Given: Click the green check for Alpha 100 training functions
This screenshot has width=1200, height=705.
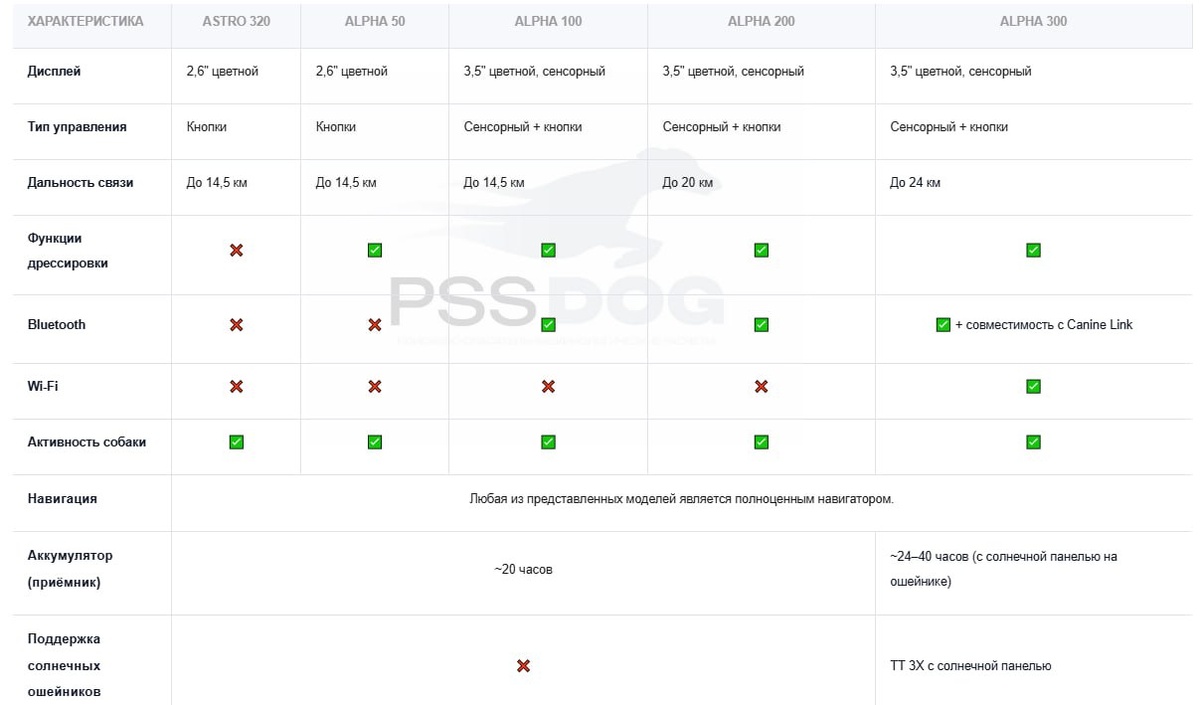Looking at the screenshot, I should coord(548,250).
